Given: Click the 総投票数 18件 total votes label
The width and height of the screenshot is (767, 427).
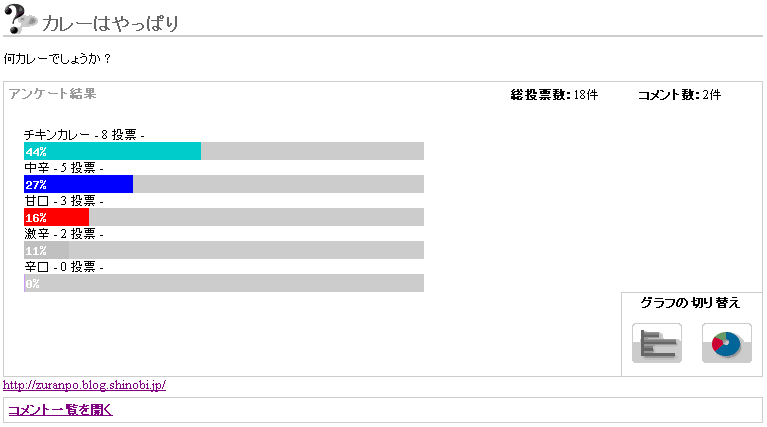Looking at the screenshot, I should tap(554, 95).
